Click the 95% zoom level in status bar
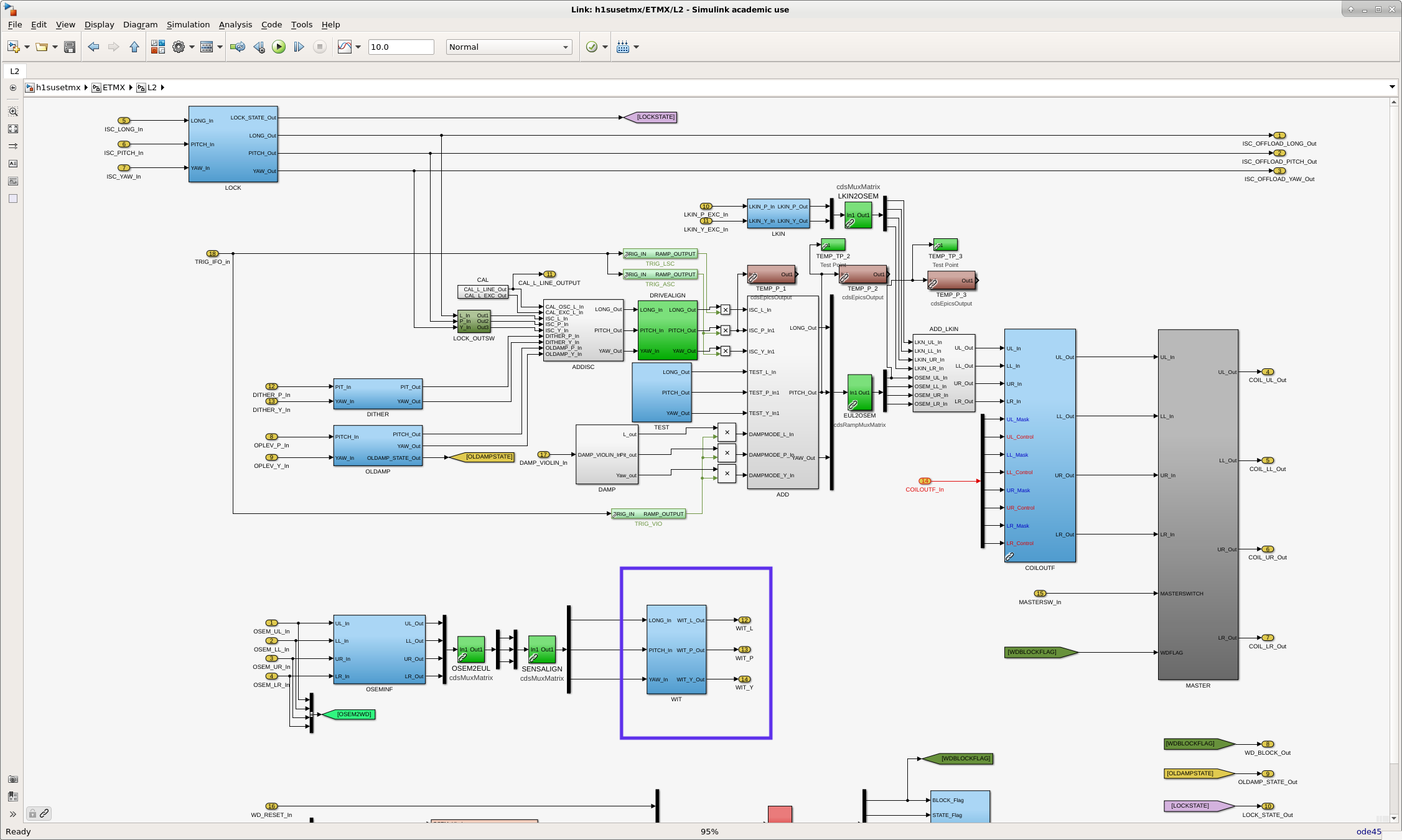 pos(709,831)
